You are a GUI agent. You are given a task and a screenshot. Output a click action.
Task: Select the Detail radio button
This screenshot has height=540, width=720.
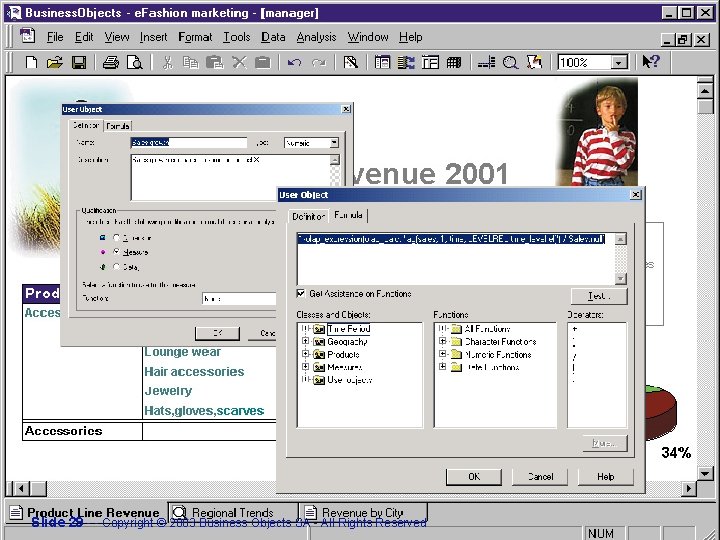pyautogui.click(x=116, y=266)
